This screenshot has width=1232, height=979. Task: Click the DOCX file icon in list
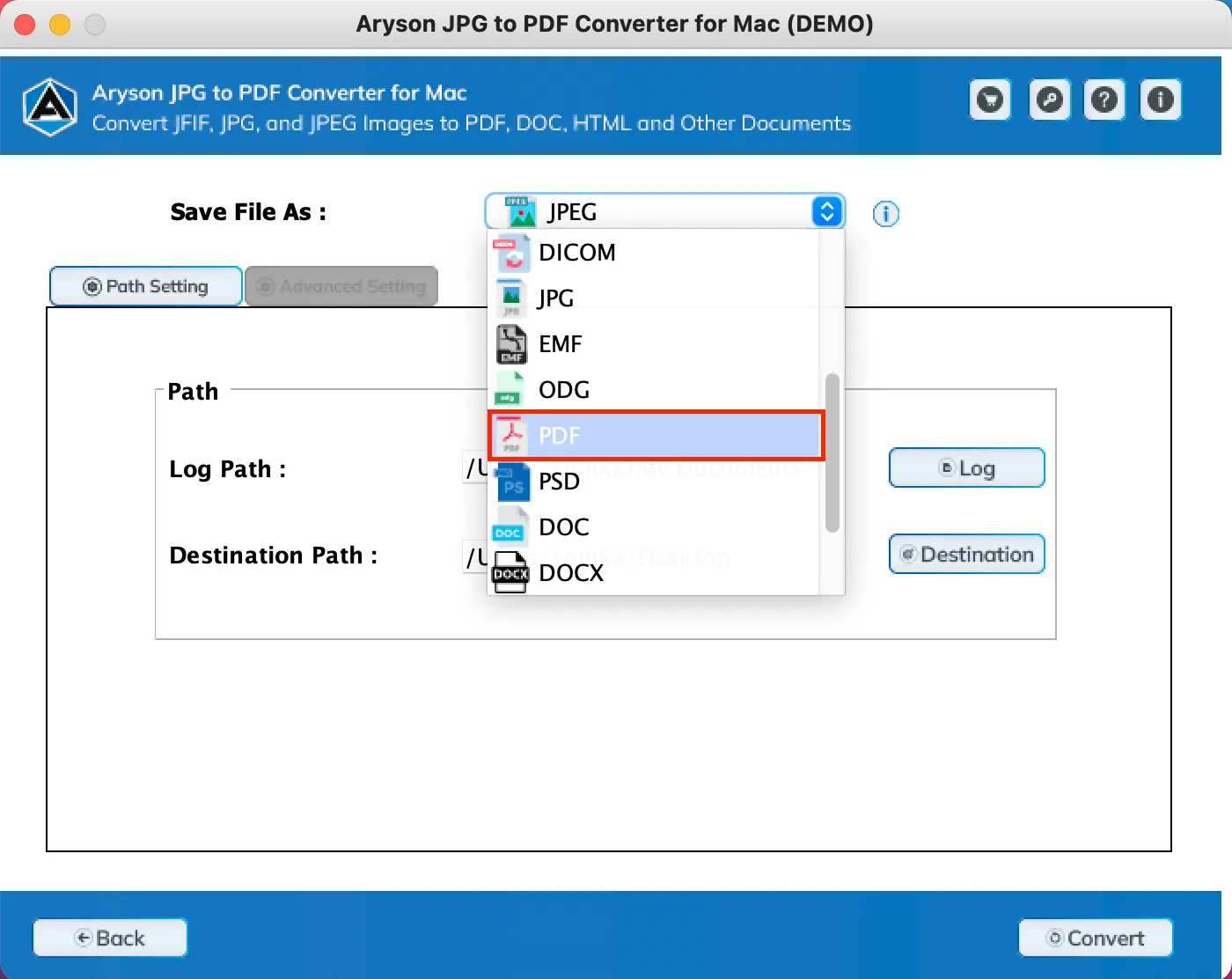510,572
